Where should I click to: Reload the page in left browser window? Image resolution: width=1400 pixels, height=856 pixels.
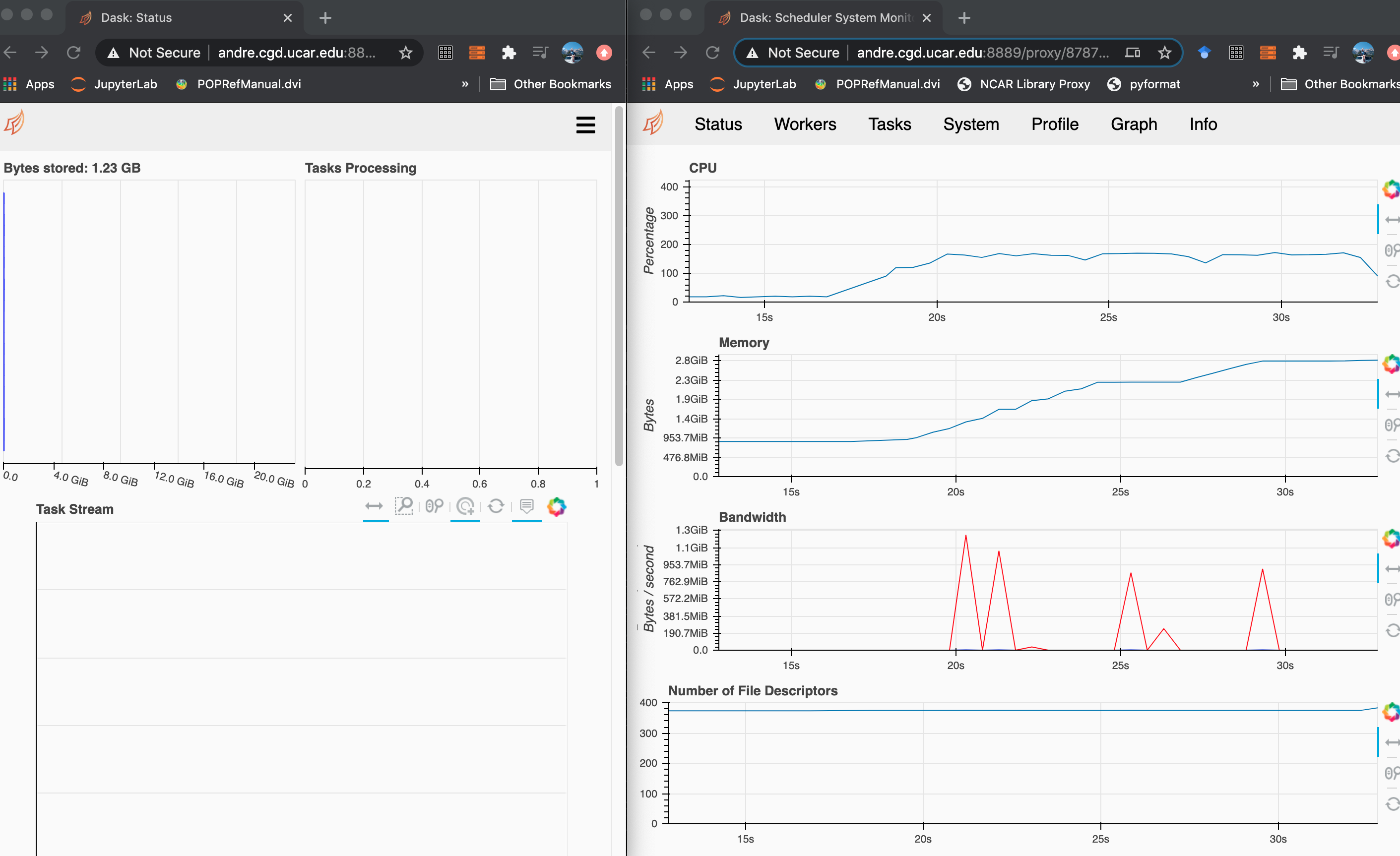click(x=74, y=53)
